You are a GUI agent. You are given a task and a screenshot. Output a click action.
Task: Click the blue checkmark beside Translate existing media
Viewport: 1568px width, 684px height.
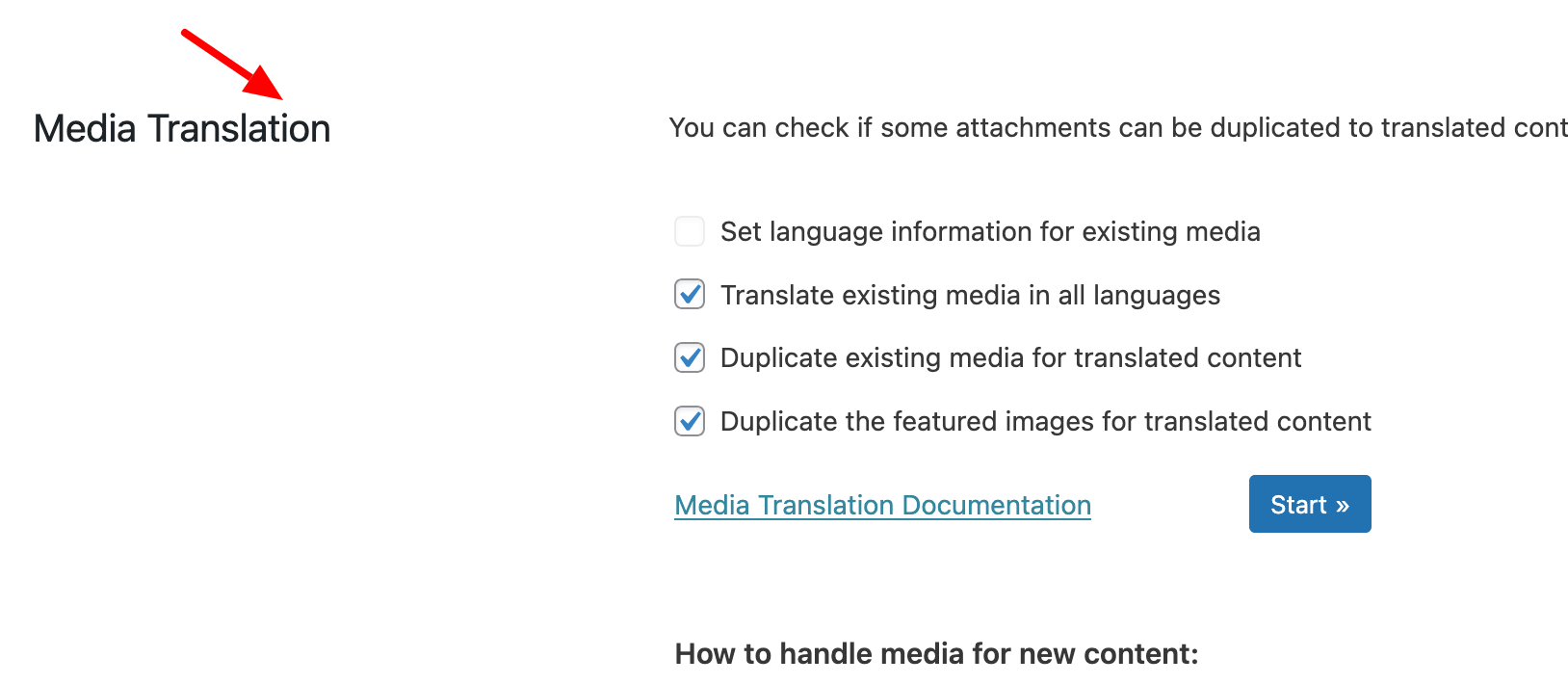pyautogui.click(x=691, y=294)
